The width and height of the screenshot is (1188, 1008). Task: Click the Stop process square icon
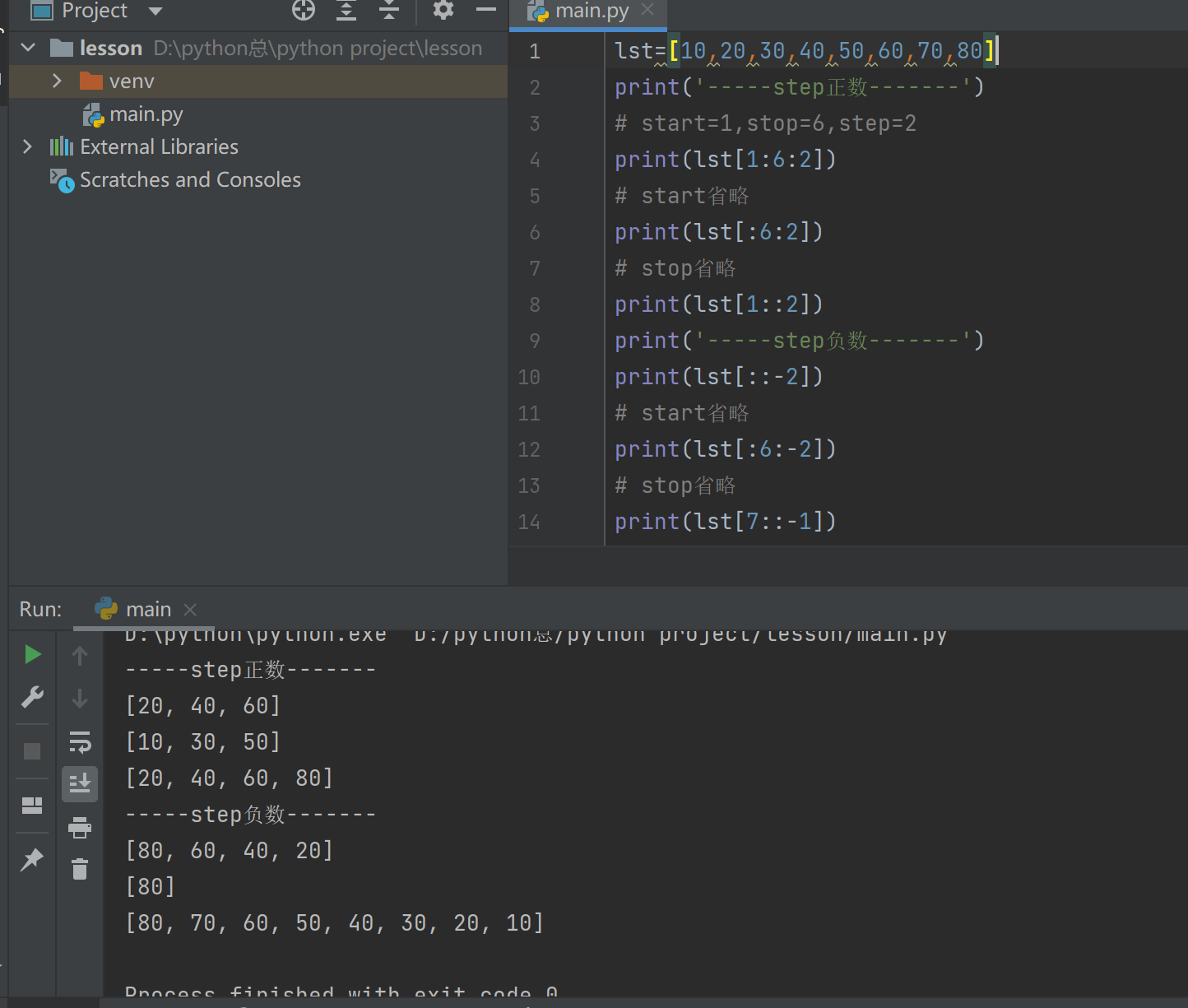(x=32, y=751)
